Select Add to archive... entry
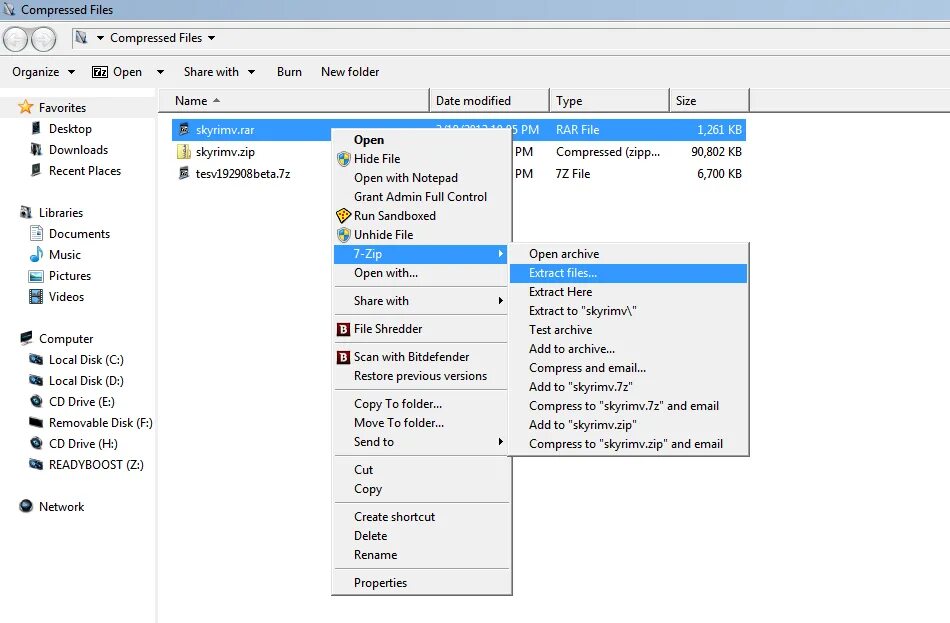Image resolution: width=950 pixels, height=623 pixels. [628, 349]
